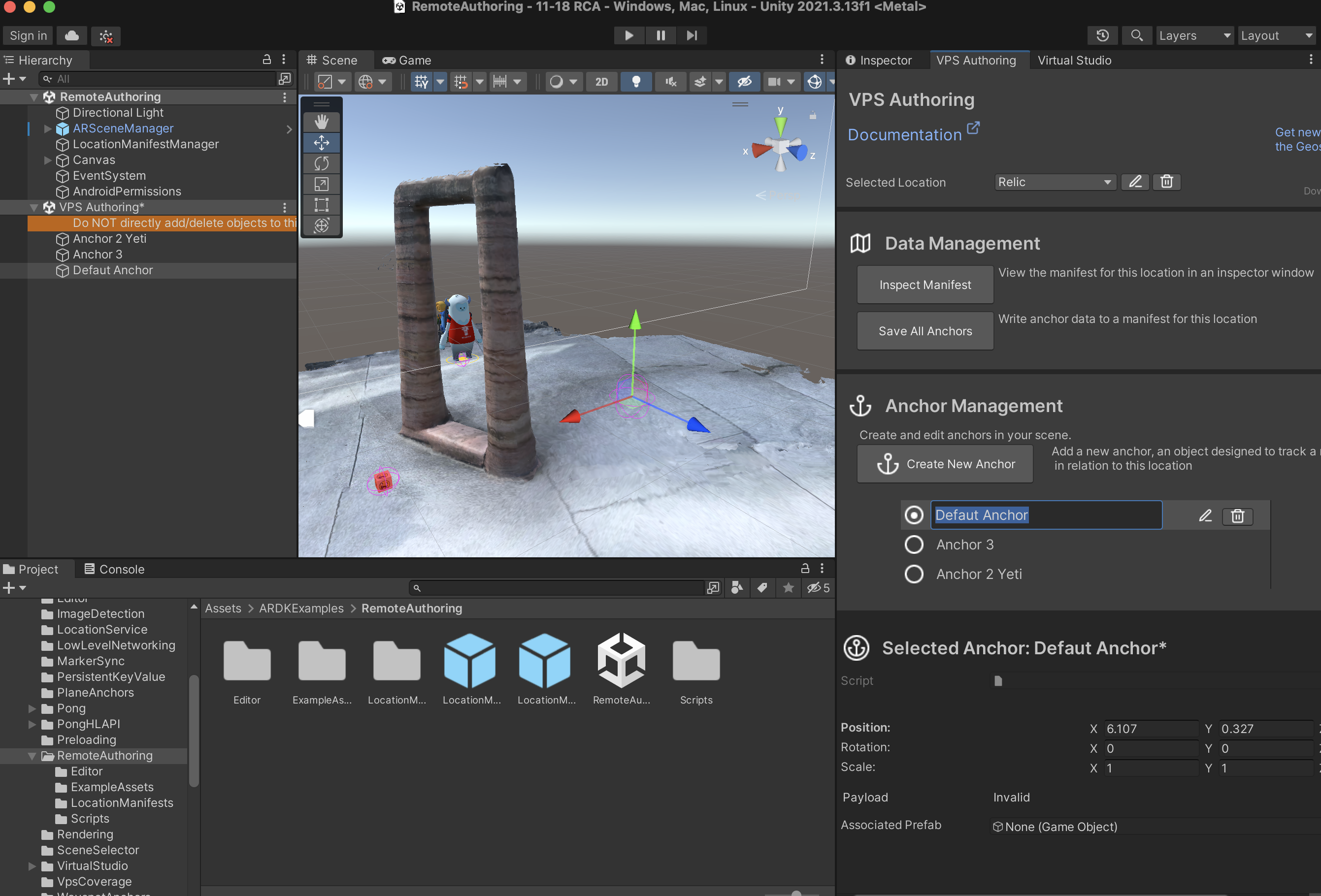Switch to the Game tab

(x=407, y=60)
